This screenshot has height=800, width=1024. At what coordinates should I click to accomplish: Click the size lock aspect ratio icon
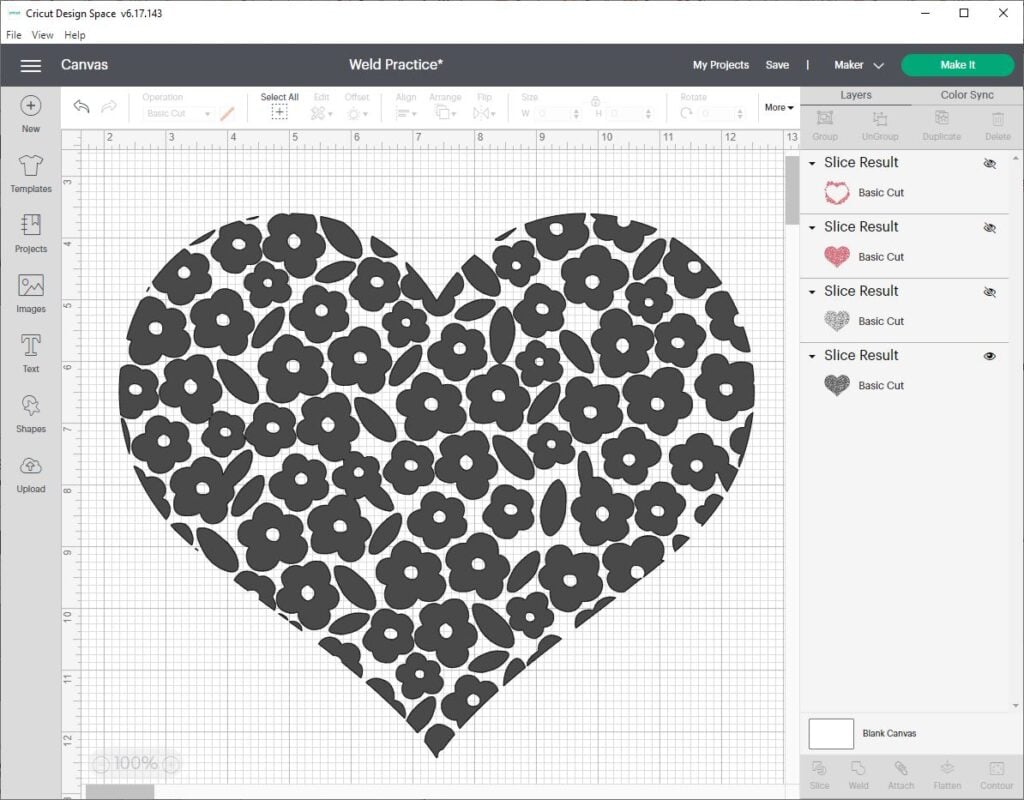595,101
